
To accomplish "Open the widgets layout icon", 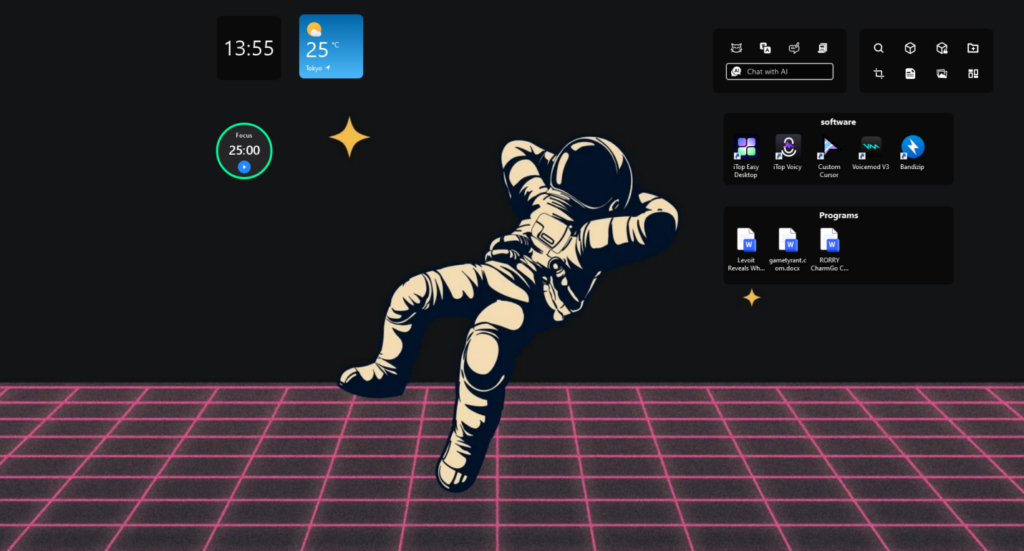I will point(972,73).
